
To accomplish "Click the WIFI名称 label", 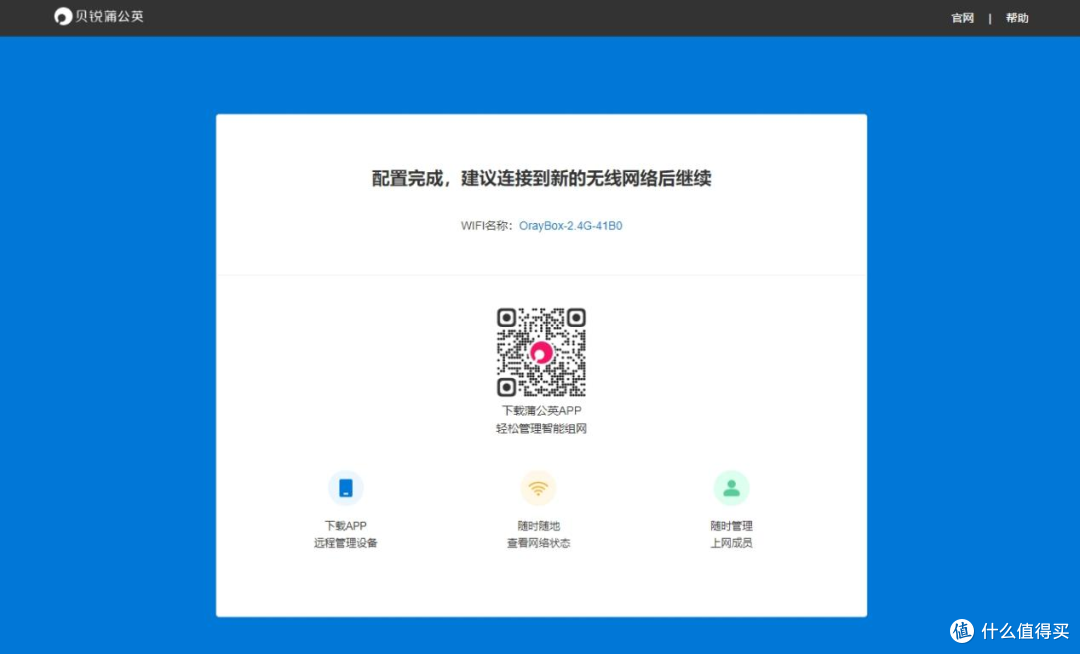I will click(486, 226).
